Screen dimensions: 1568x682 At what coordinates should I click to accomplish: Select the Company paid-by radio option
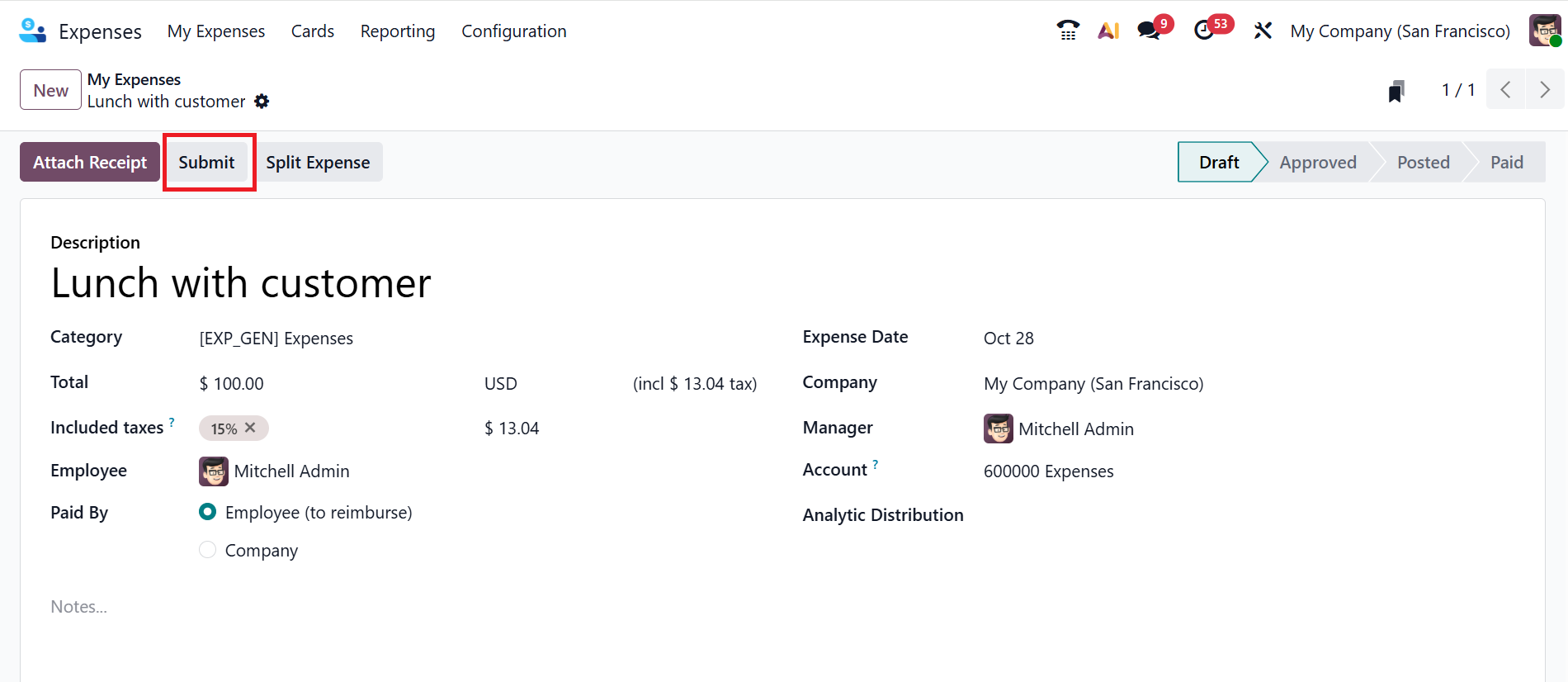click(x=208, y=550)
